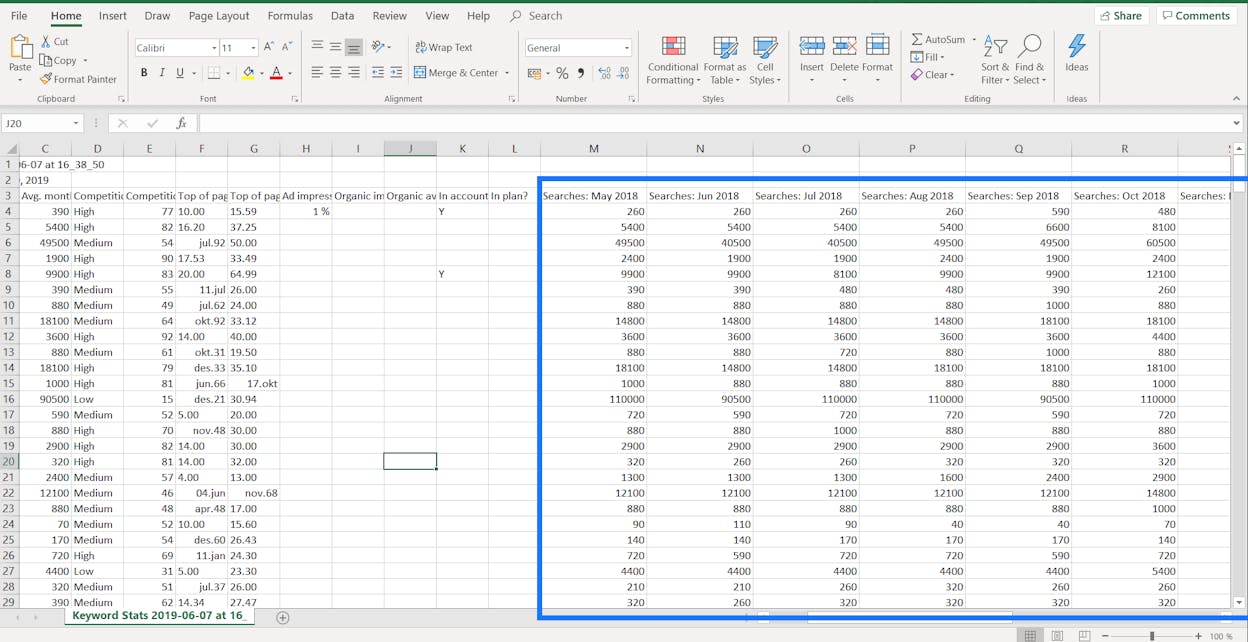Click the Format cells icon
1248x642 pixels.
877,46
